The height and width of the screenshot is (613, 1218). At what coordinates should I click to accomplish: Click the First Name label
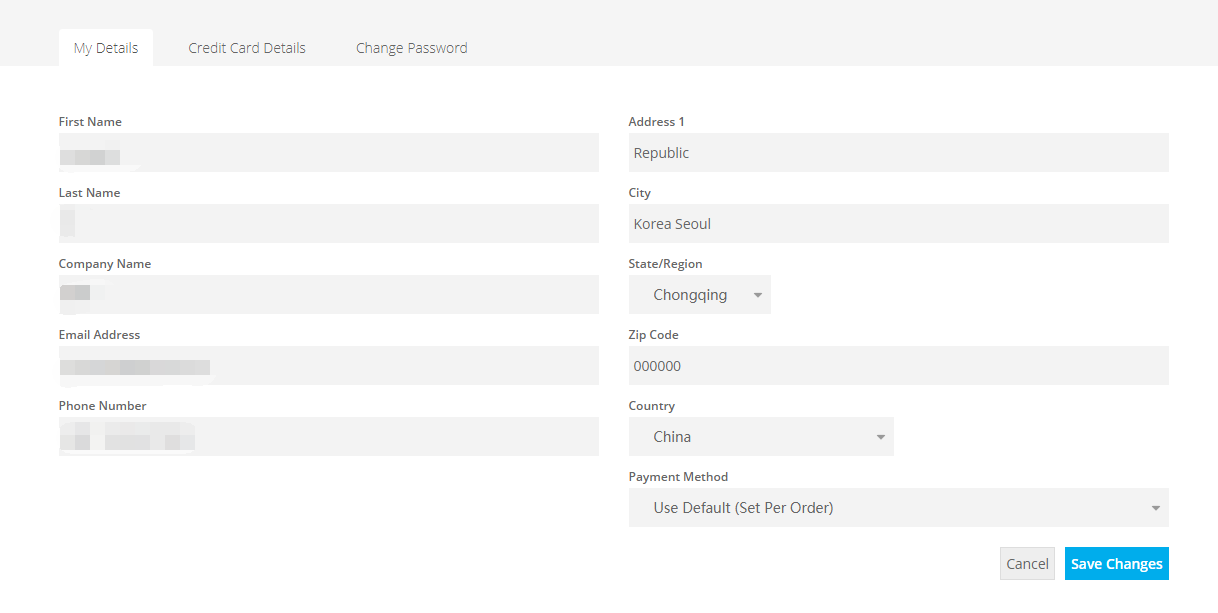tap(90, 122)
